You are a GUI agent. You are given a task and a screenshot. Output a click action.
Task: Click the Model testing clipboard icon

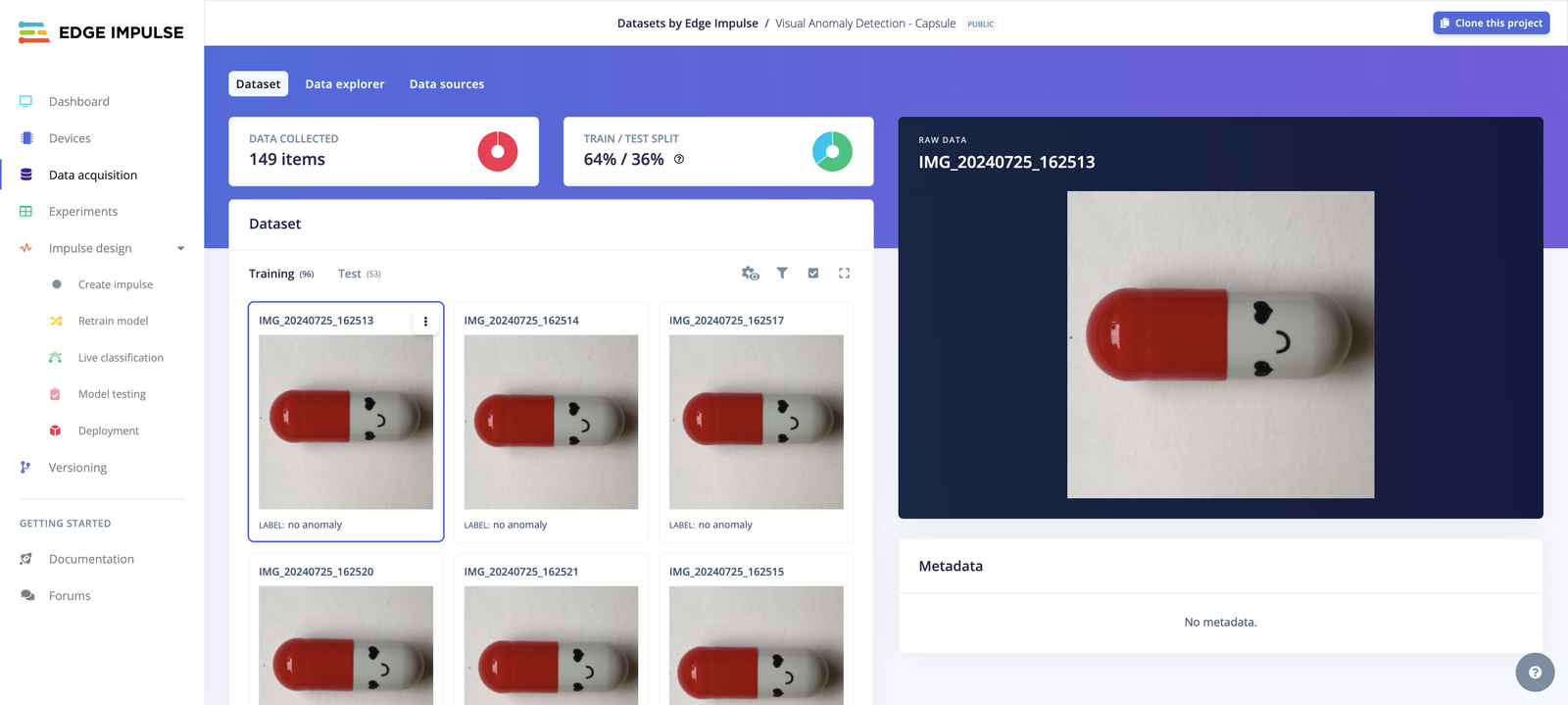[x=55, y=394]
